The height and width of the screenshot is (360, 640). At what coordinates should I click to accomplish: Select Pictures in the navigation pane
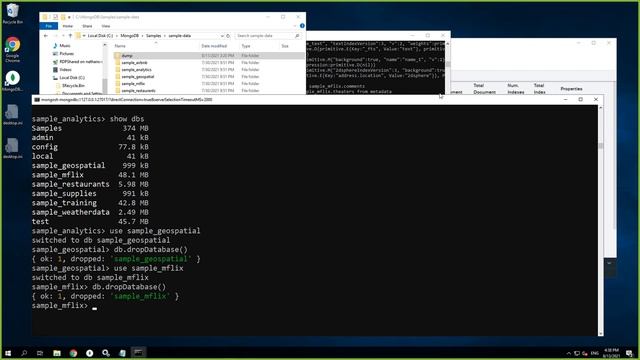[67, 53]
